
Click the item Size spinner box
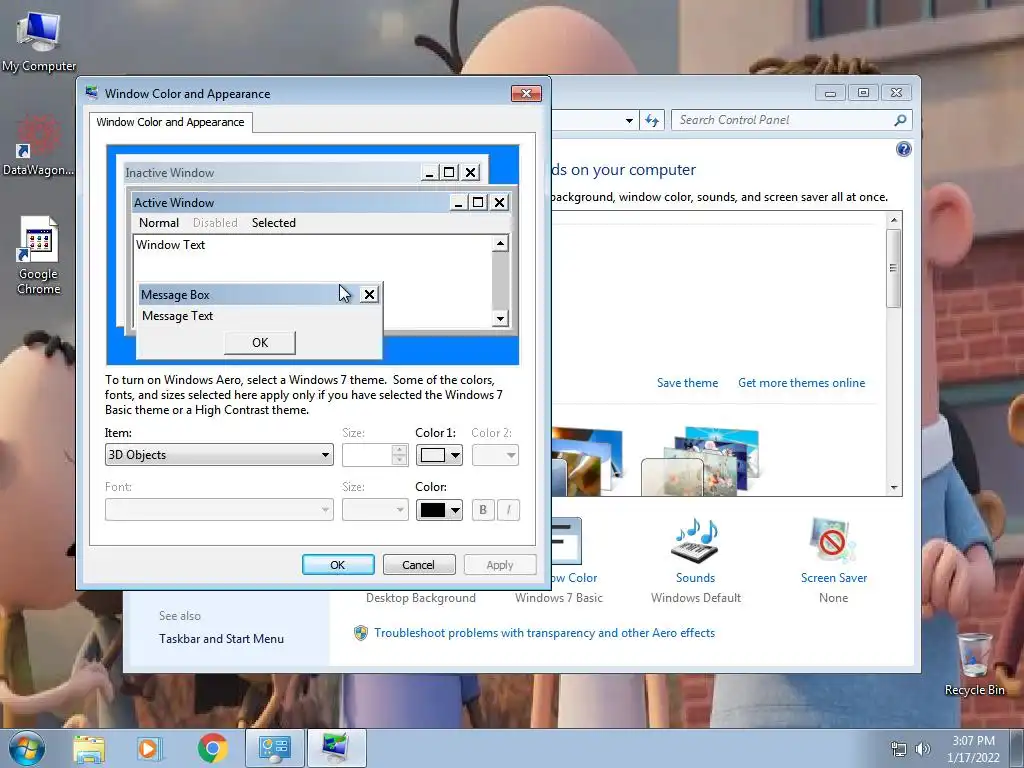coord(375,455)
